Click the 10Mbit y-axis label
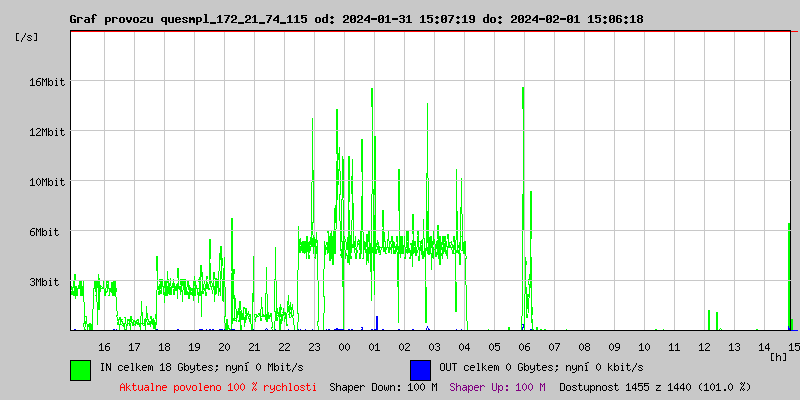 [46, 182]
